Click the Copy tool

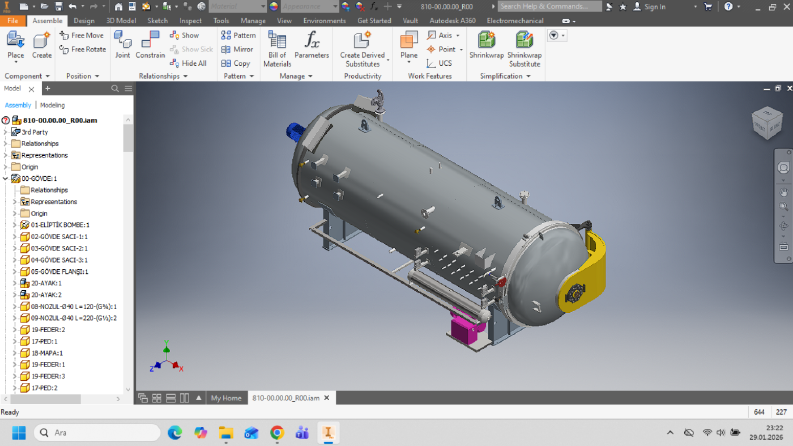coord(236,63)
